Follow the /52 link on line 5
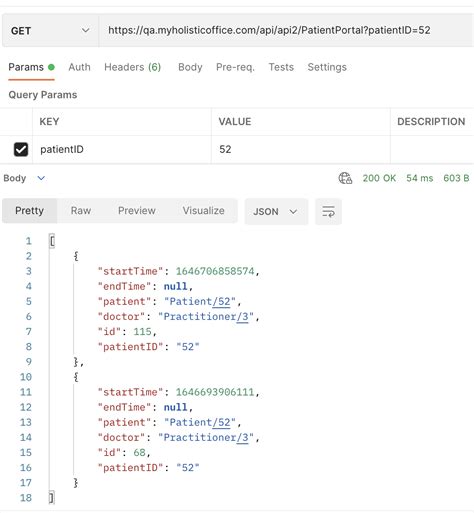This screenshot has height=513, width=474. tap(221, 302)
